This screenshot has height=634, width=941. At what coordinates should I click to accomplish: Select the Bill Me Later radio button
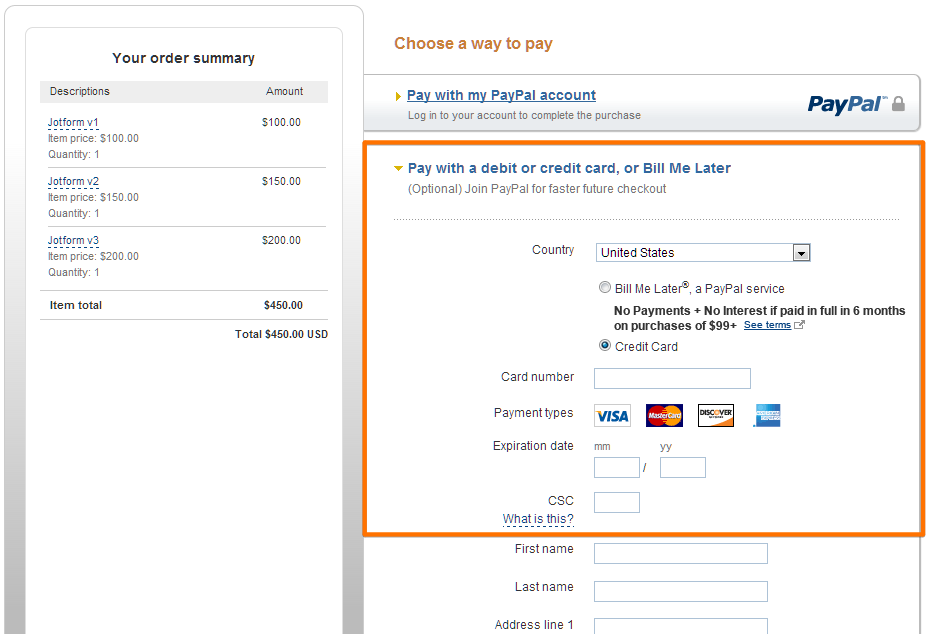pyautogui.click(x=605, y=288)
